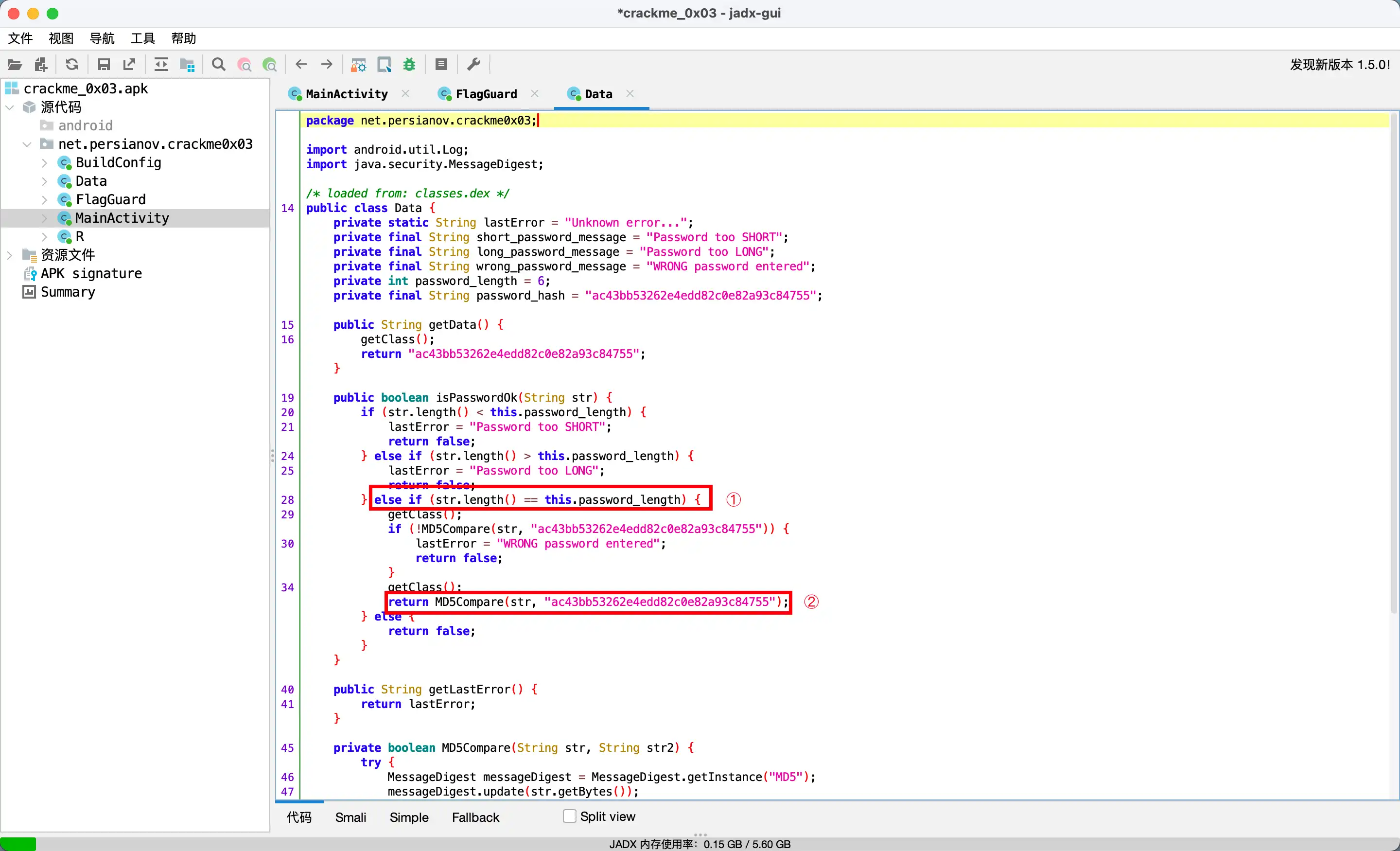1400x851 pixels.
Task: Select APK signature item
Action: 91,273
